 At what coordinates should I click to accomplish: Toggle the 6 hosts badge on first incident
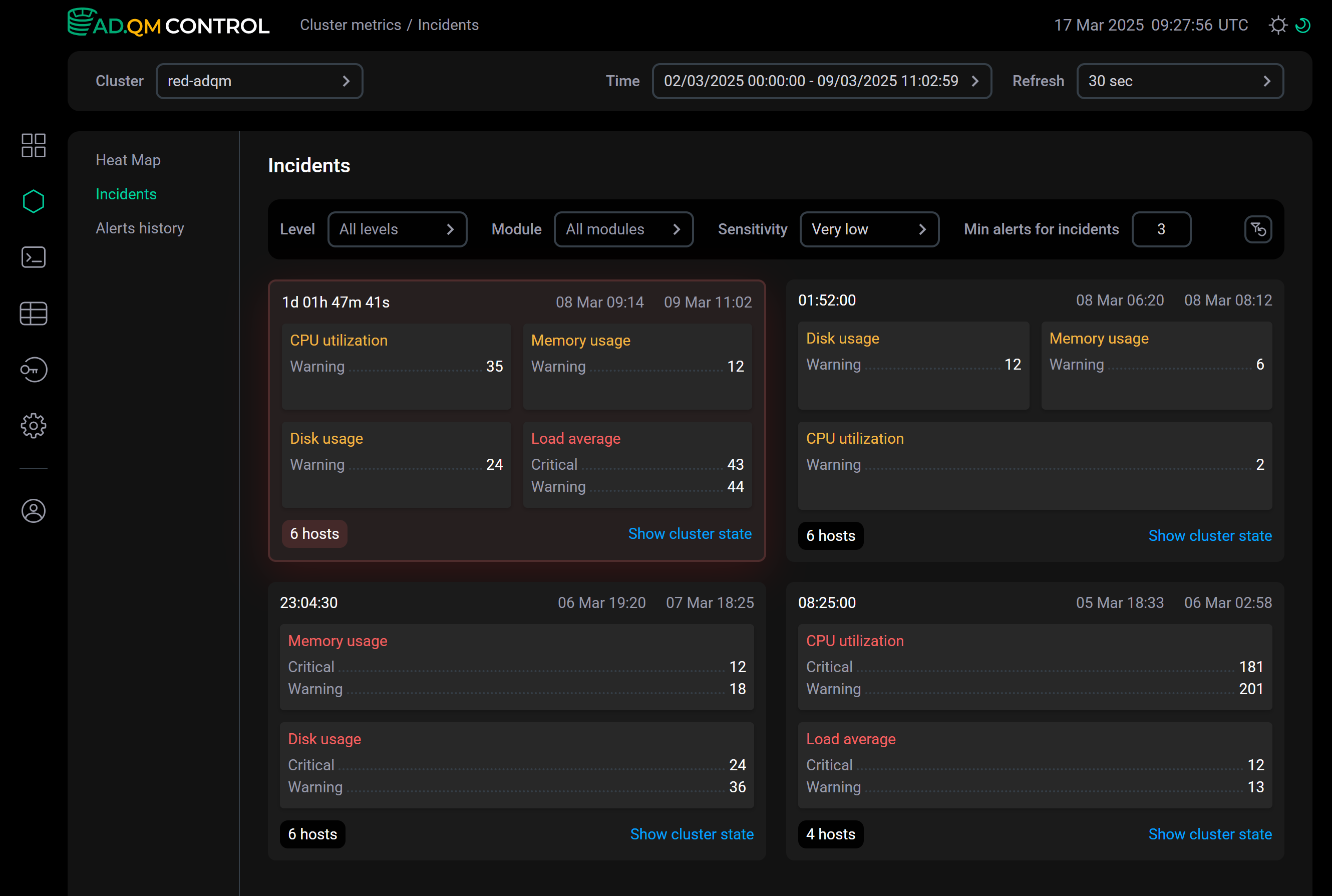(x=313, y=533)
